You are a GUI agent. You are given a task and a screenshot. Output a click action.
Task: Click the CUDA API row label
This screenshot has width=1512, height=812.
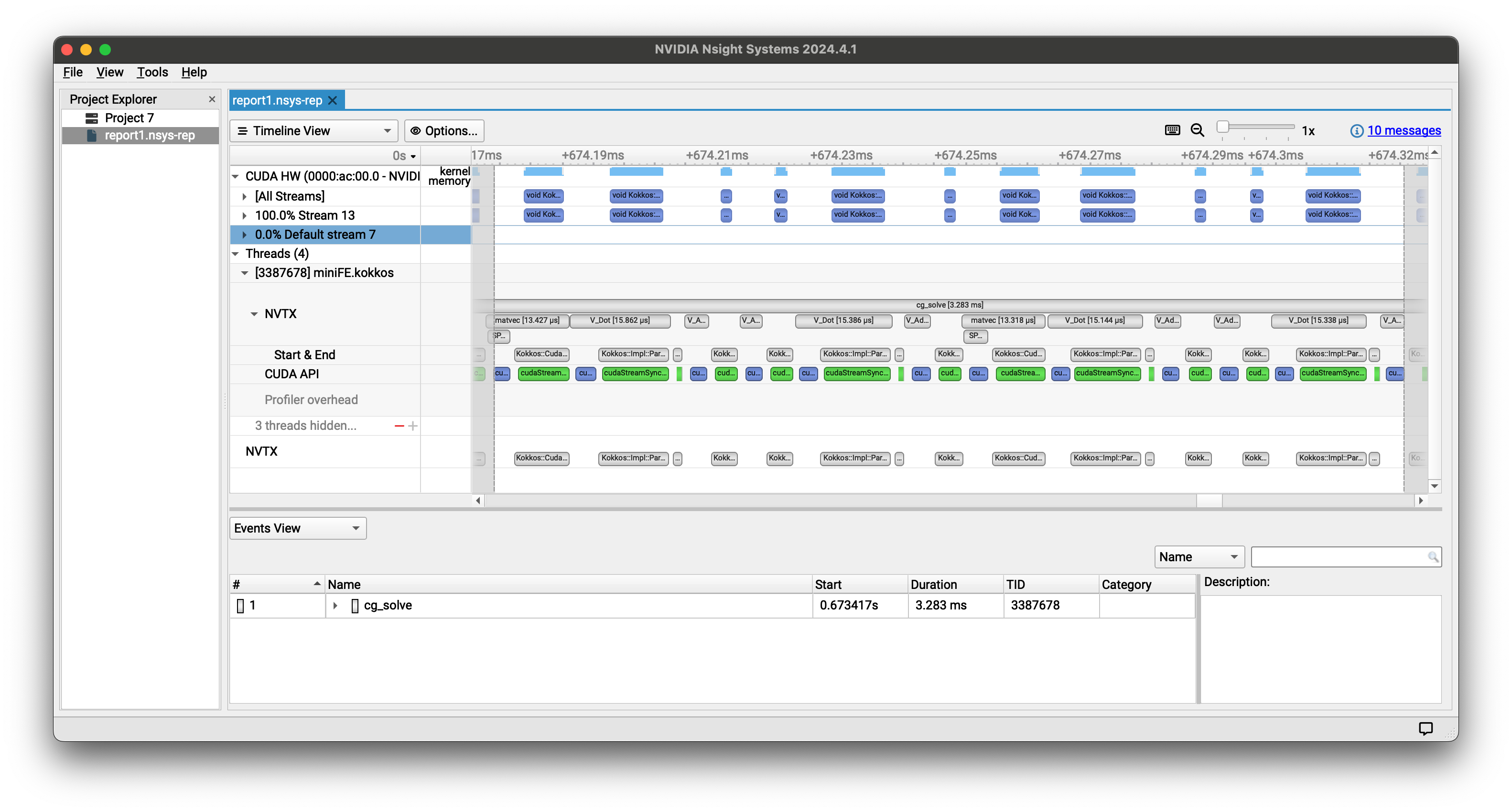point(292,374)
